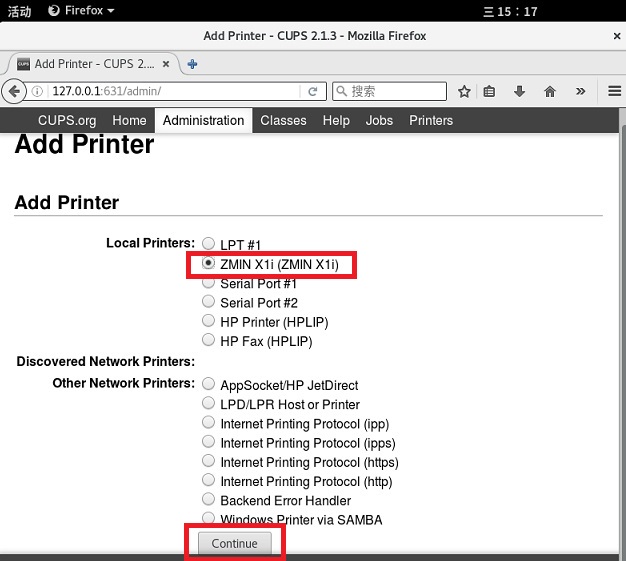Select Windows Printer via SAMBA option
Viewport: 626px width, 561px height.
tap(208, 518)
